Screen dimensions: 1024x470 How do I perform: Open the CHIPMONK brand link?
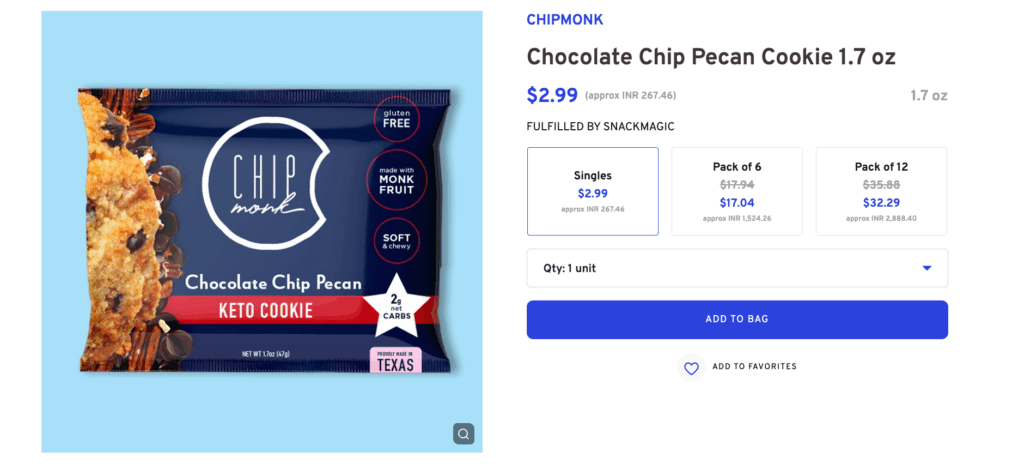(565, 20)
